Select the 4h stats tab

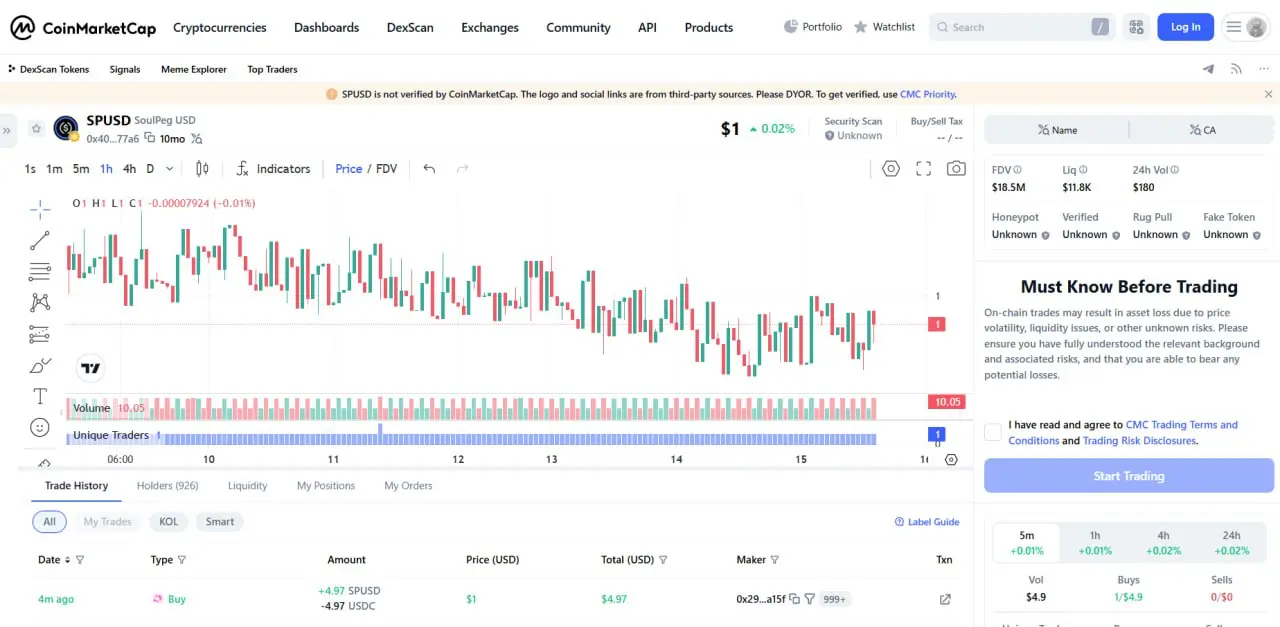(x=1163, y=543)
